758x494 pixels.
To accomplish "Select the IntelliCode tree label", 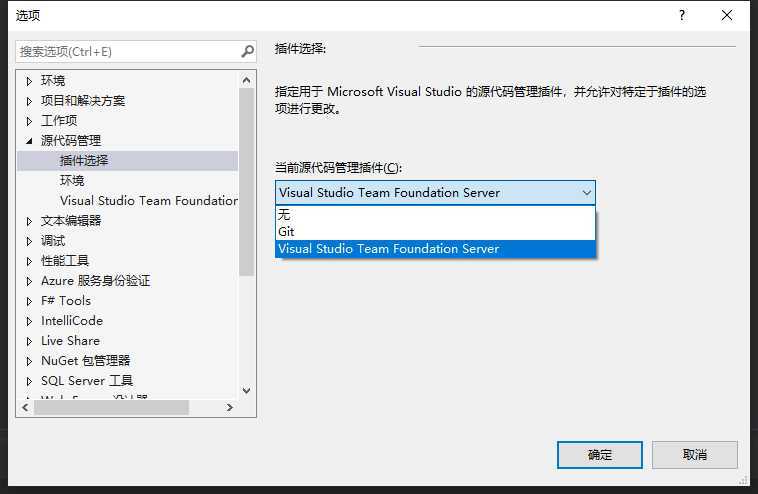I will coord(72,321).
